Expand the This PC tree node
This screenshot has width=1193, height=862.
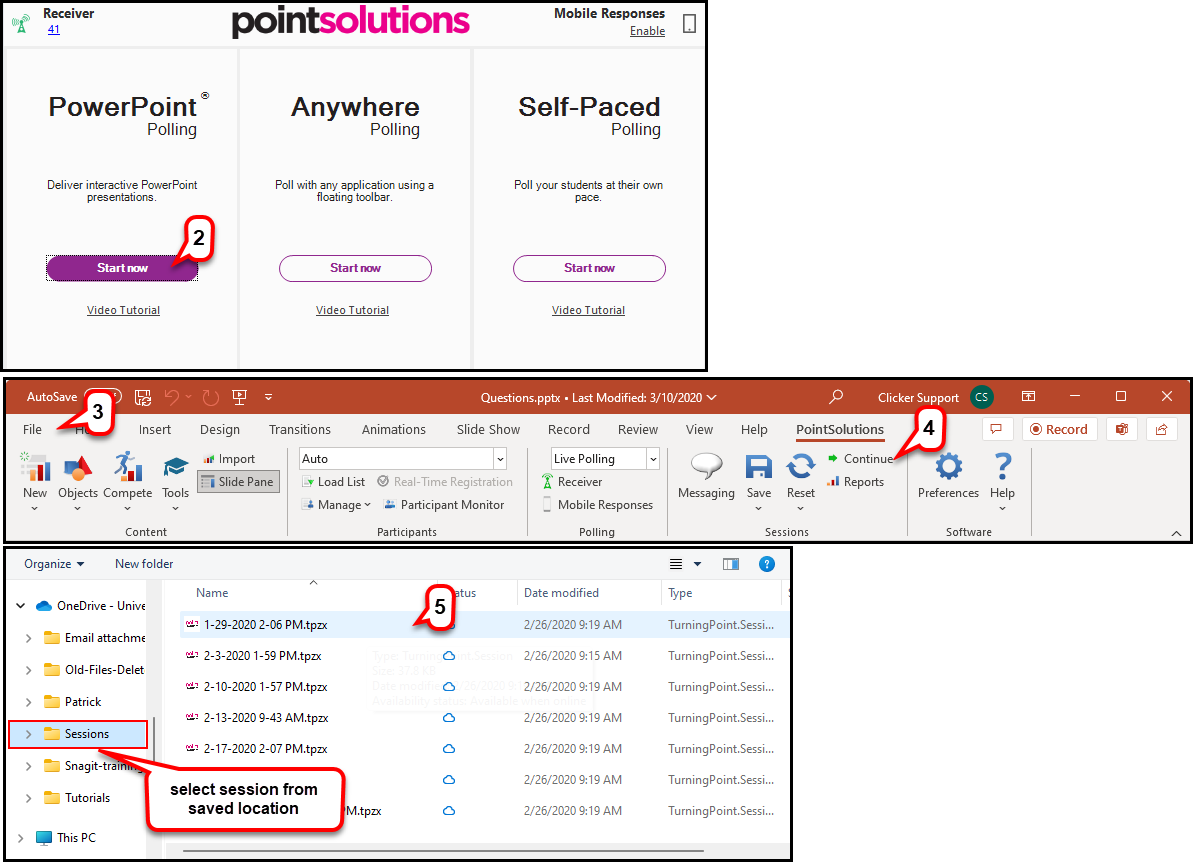[x=21, y=838]
